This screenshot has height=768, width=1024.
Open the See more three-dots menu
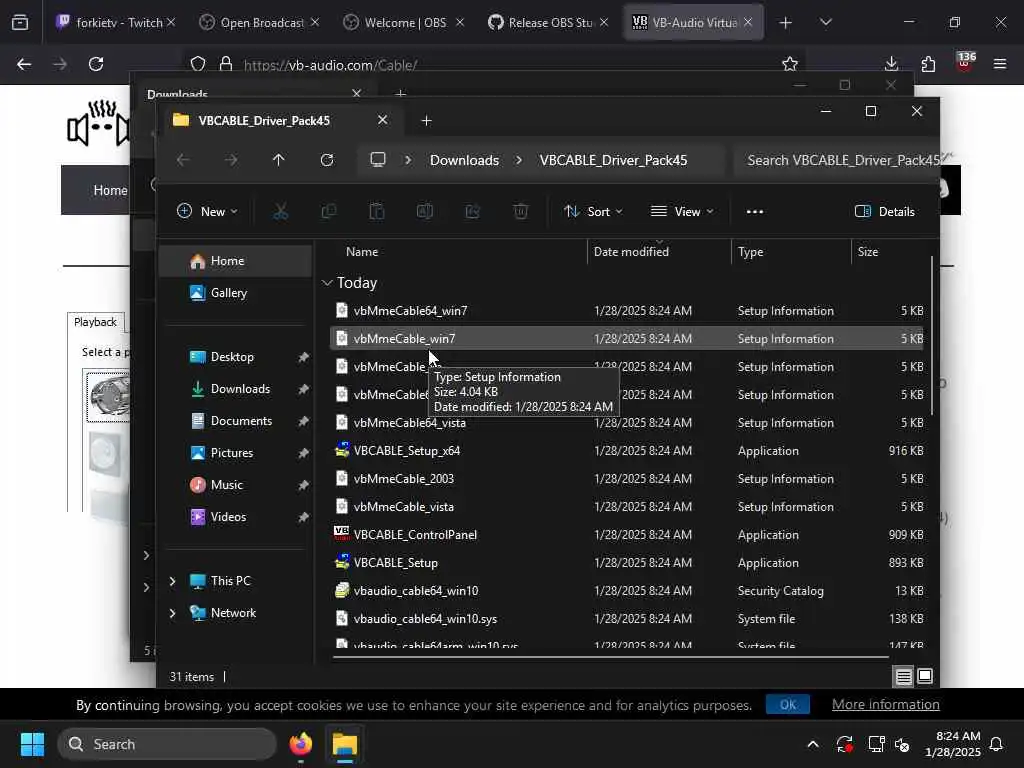755,212
